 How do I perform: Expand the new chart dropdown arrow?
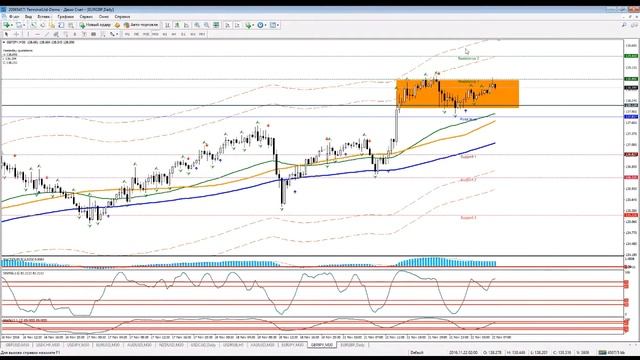12,25
